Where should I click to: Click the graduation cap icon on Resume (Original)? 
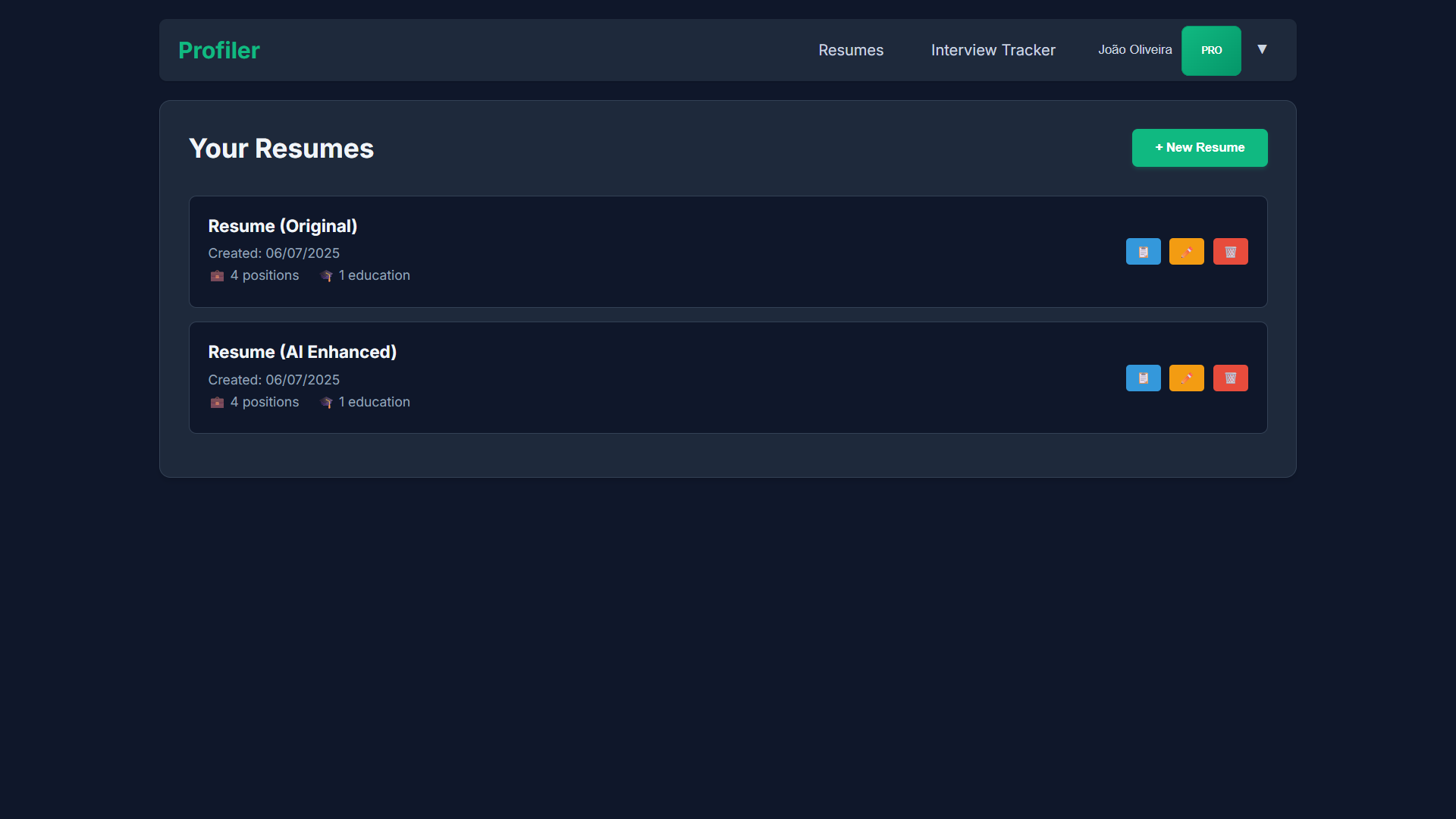(x=326, y=276)
